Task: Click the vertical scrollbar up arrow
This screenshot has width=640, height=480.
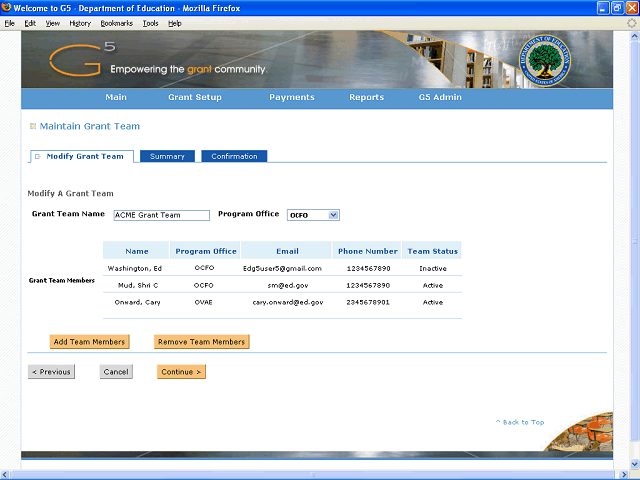Action: click(634, 36)
